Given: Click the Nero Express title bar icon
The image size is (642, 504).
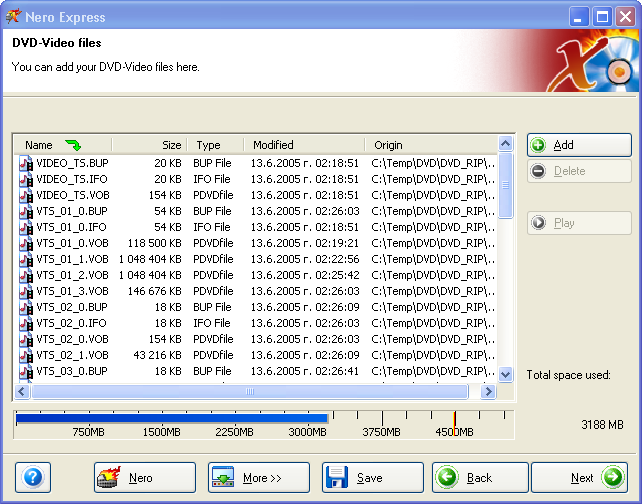Looking at the screenshot, I should 13,16.
